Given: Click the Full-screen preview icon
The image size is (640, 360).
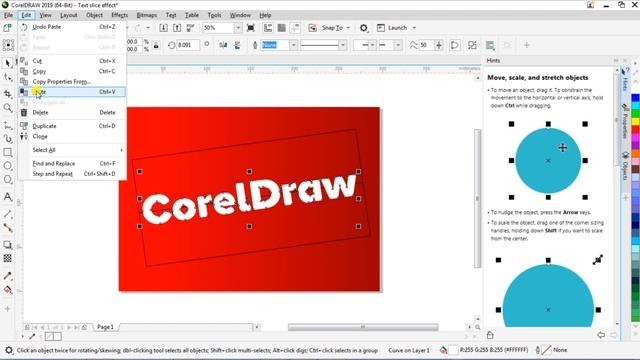Looking at the screenshot, I should (251, 28).
